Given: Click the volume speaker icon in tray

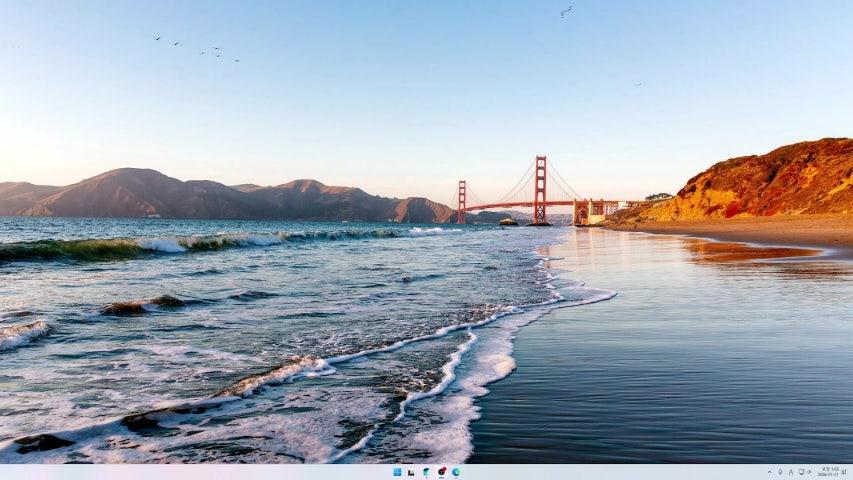Looking at the screenshot, I should (809, 472).
